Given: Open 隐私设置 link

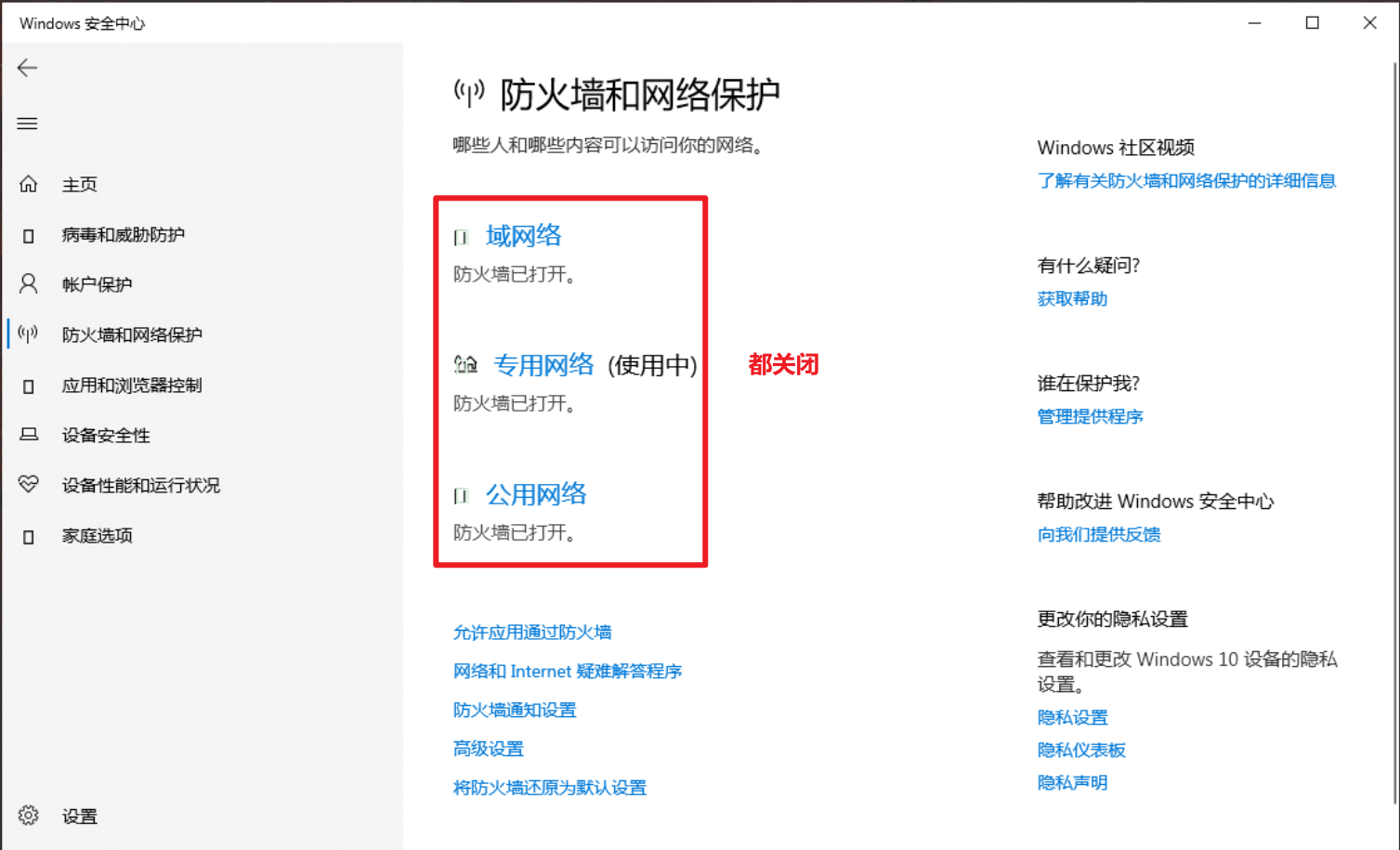Looking at the screenshot, I should point(1072,717).
